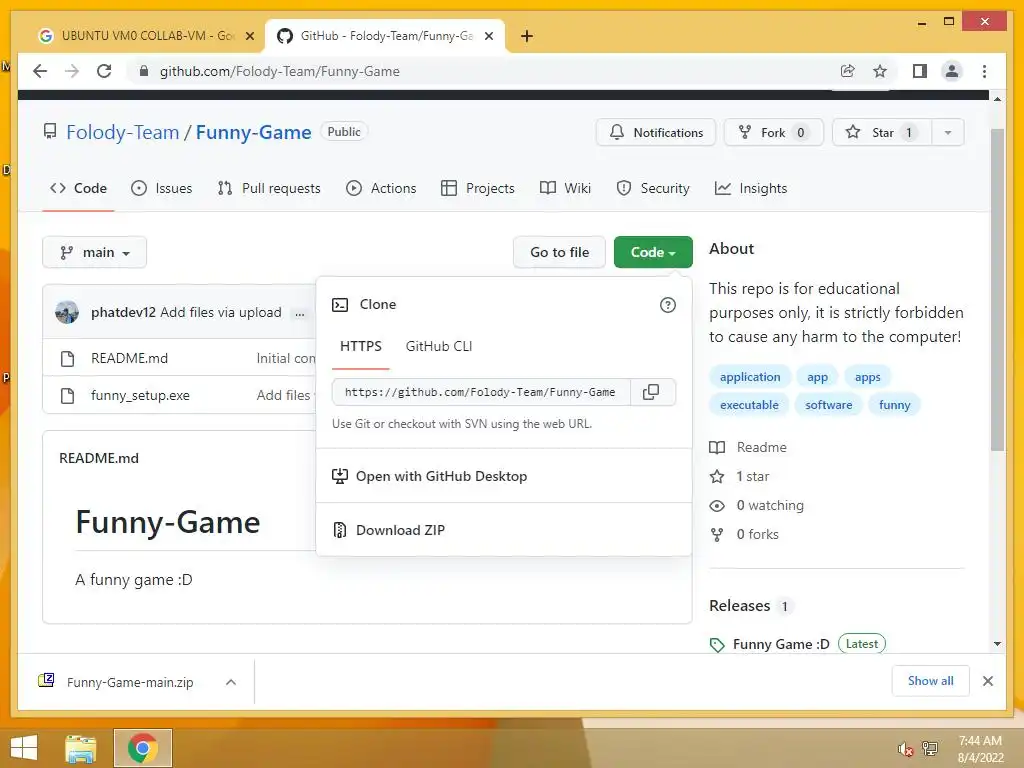Open the Projects tab
1024x768 pixels.
tap(477, 188)
